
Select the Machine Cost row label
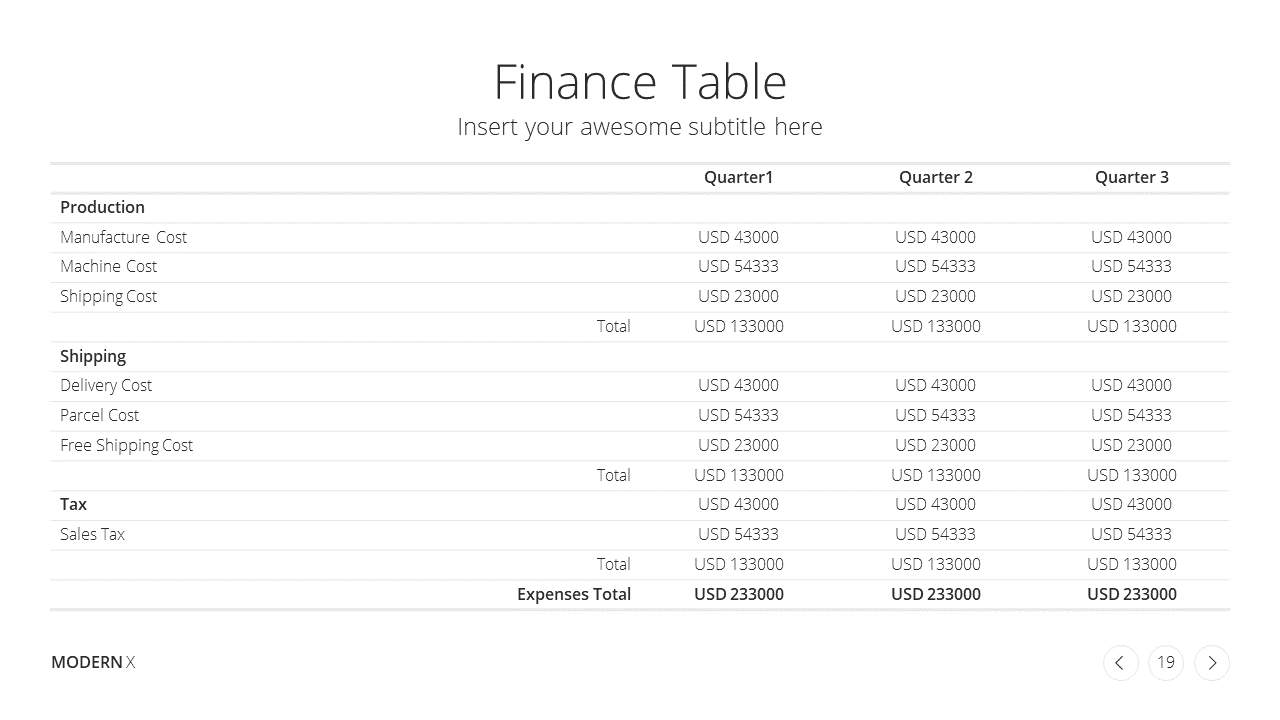tap(108, 266)
